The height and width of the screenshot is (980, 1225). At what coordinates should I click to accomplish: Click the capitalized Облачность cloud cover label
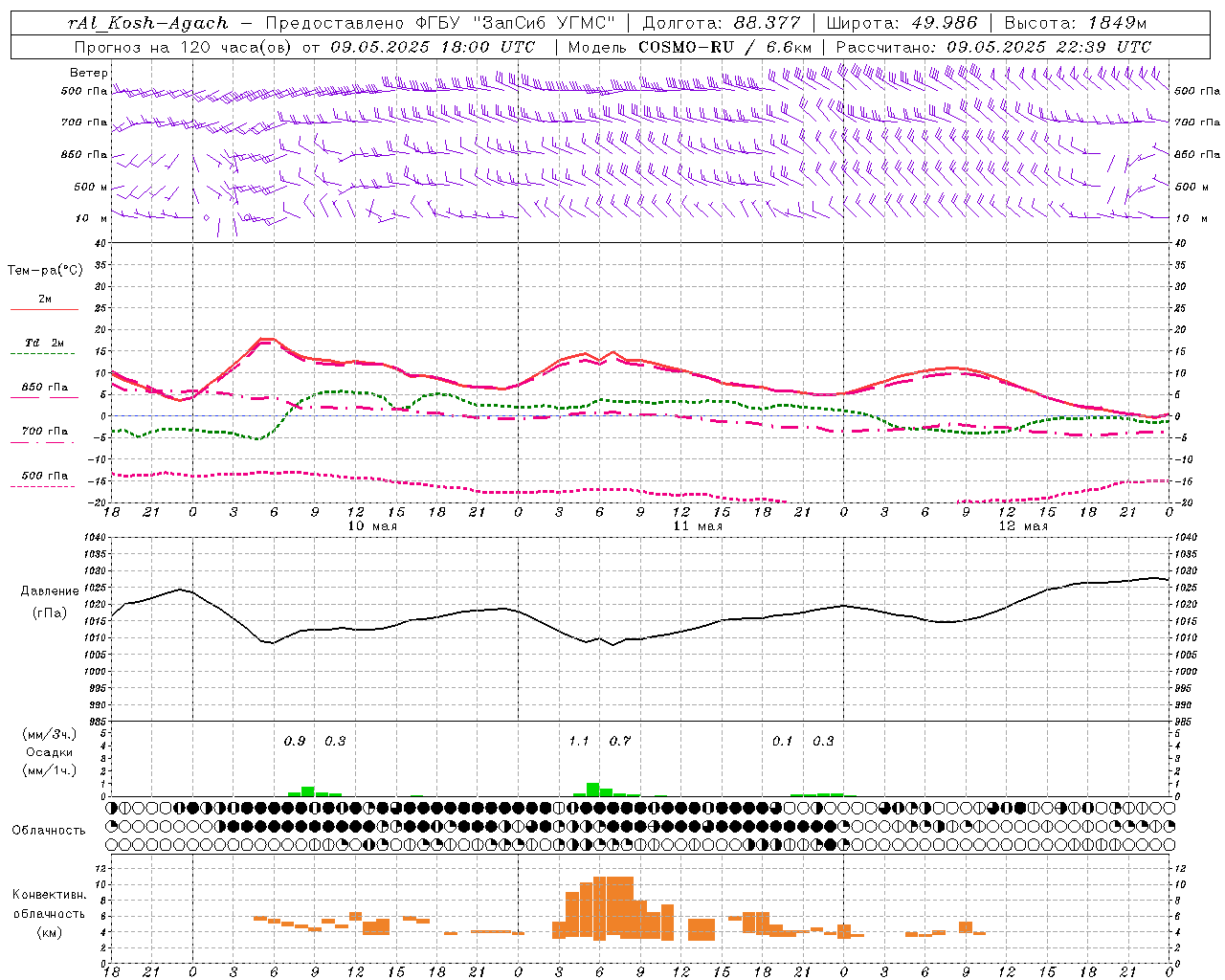[49, 831]
